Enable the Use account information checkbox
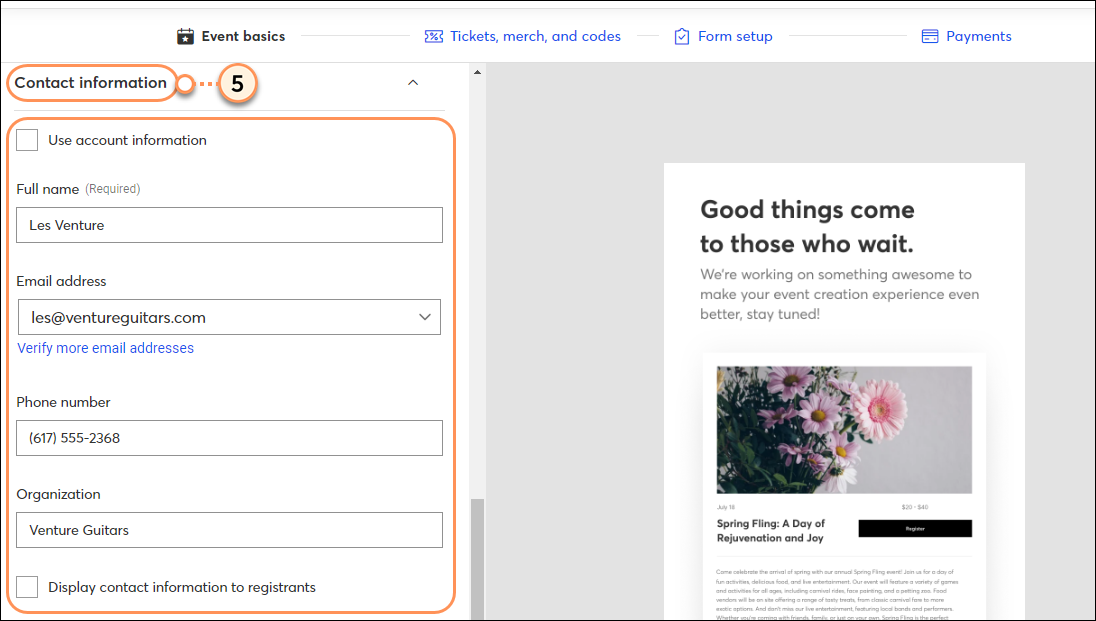 pos(27,140)
